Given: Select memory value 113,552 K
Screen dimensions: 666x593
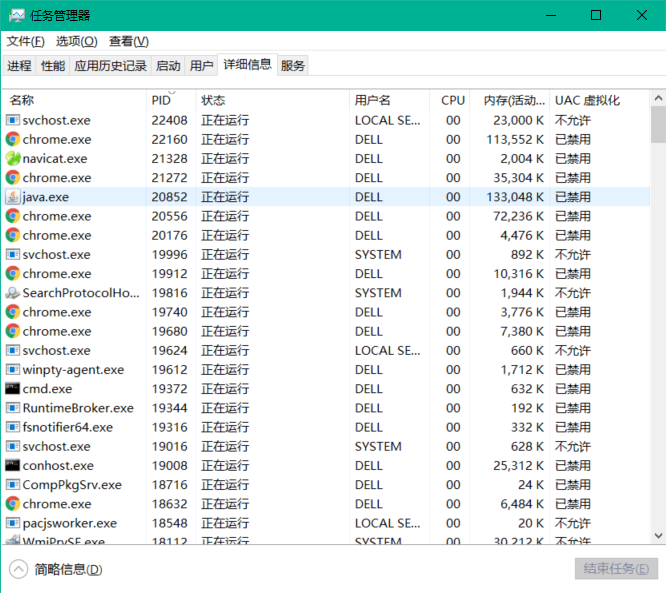Looking at the screenshot, I should click(515, 139).
